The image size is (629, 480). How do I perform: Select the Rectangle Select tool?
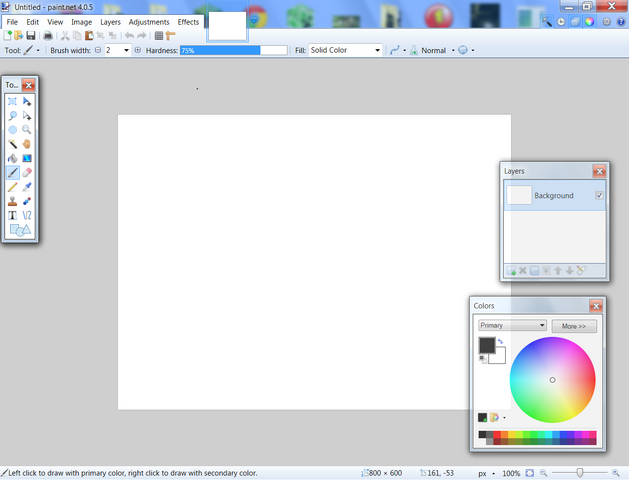click(12, 101)
